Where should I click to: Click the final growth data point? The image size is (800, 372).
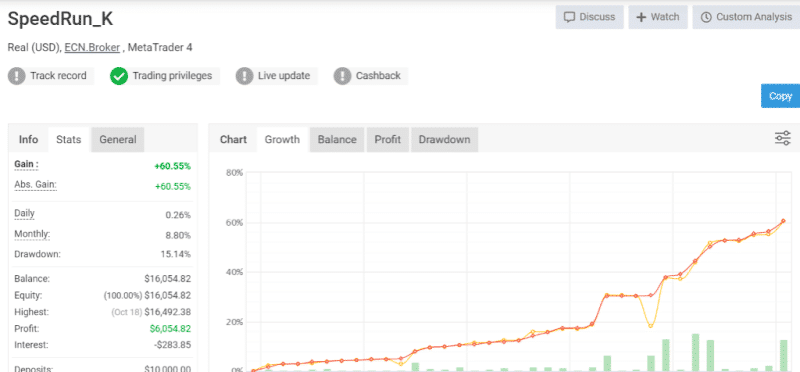(783, 221)
